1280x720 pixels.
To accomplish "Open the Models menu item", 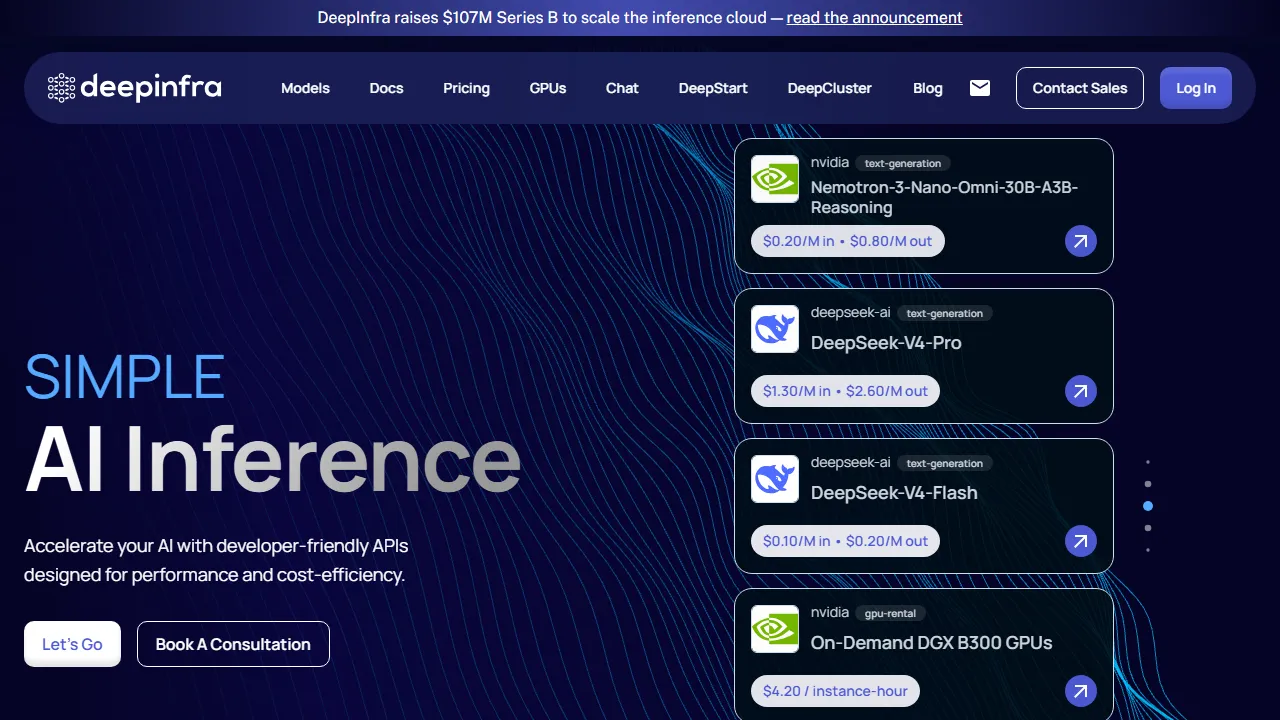I will (305, 88).
